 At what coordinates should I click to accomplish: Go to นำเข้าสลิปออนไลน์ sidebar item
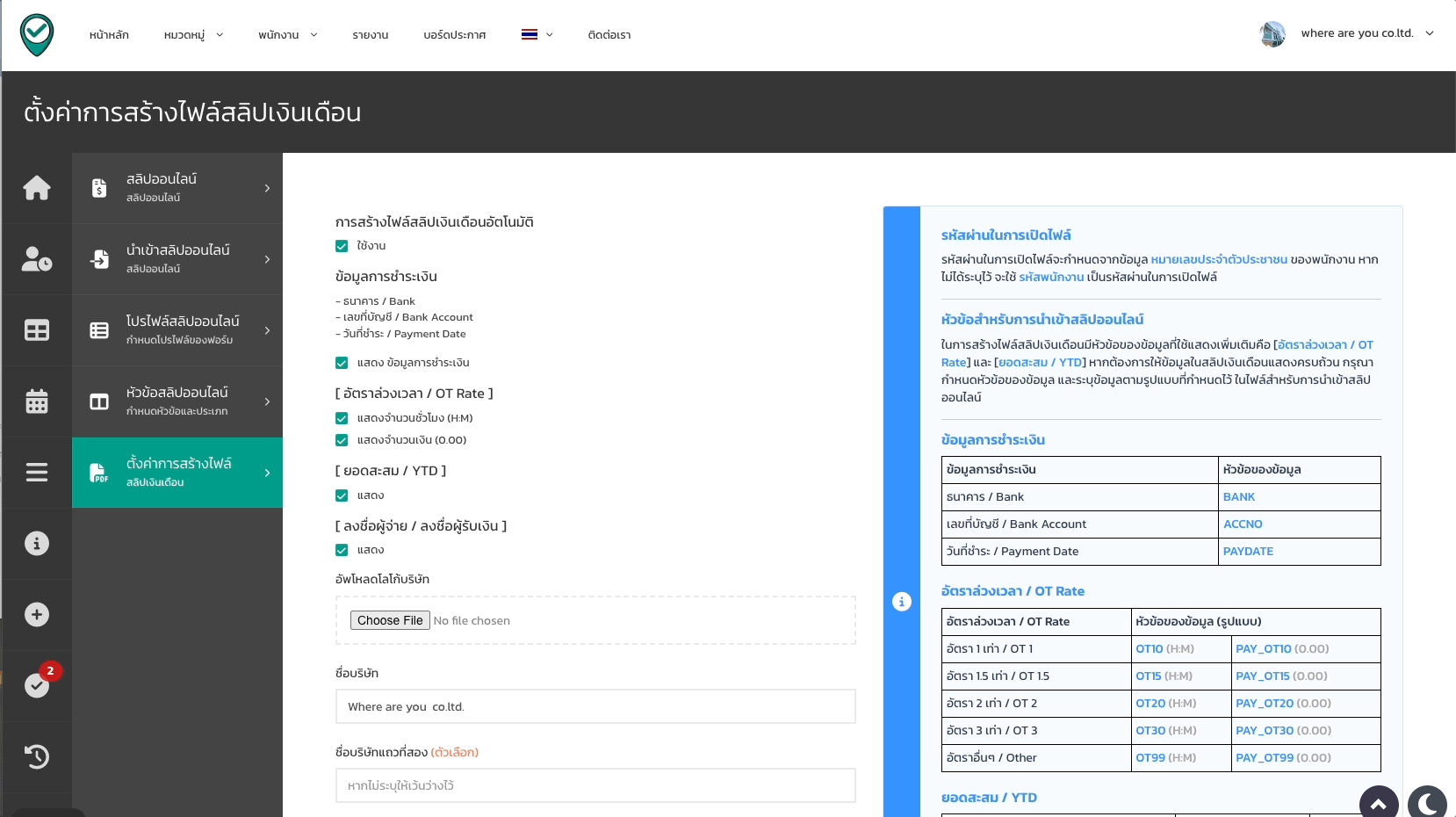pyautogui.click(x=177, y=258)
